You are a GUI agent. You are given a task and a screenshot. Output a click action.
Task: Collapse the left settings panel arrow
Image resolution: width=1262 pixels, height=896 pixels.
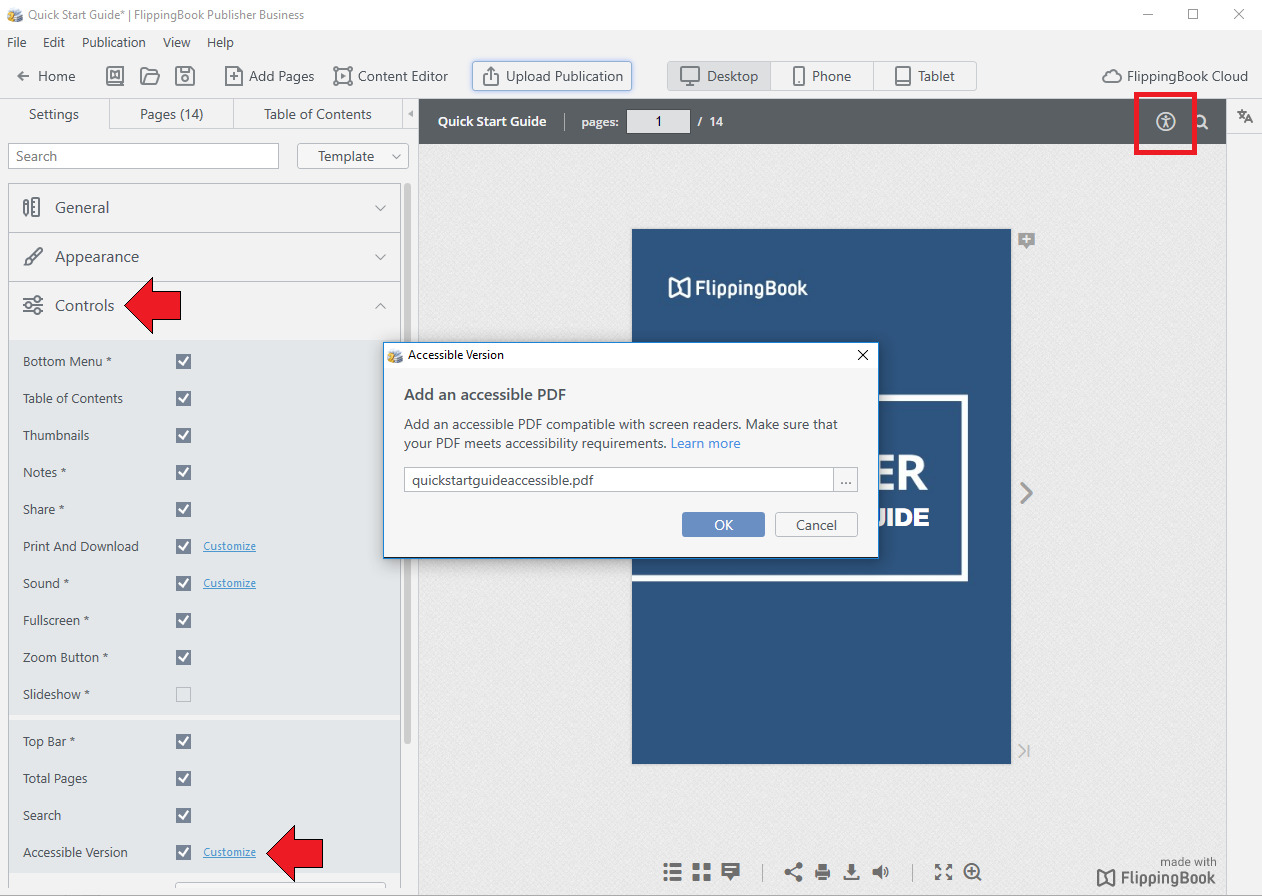coord(410,114)
